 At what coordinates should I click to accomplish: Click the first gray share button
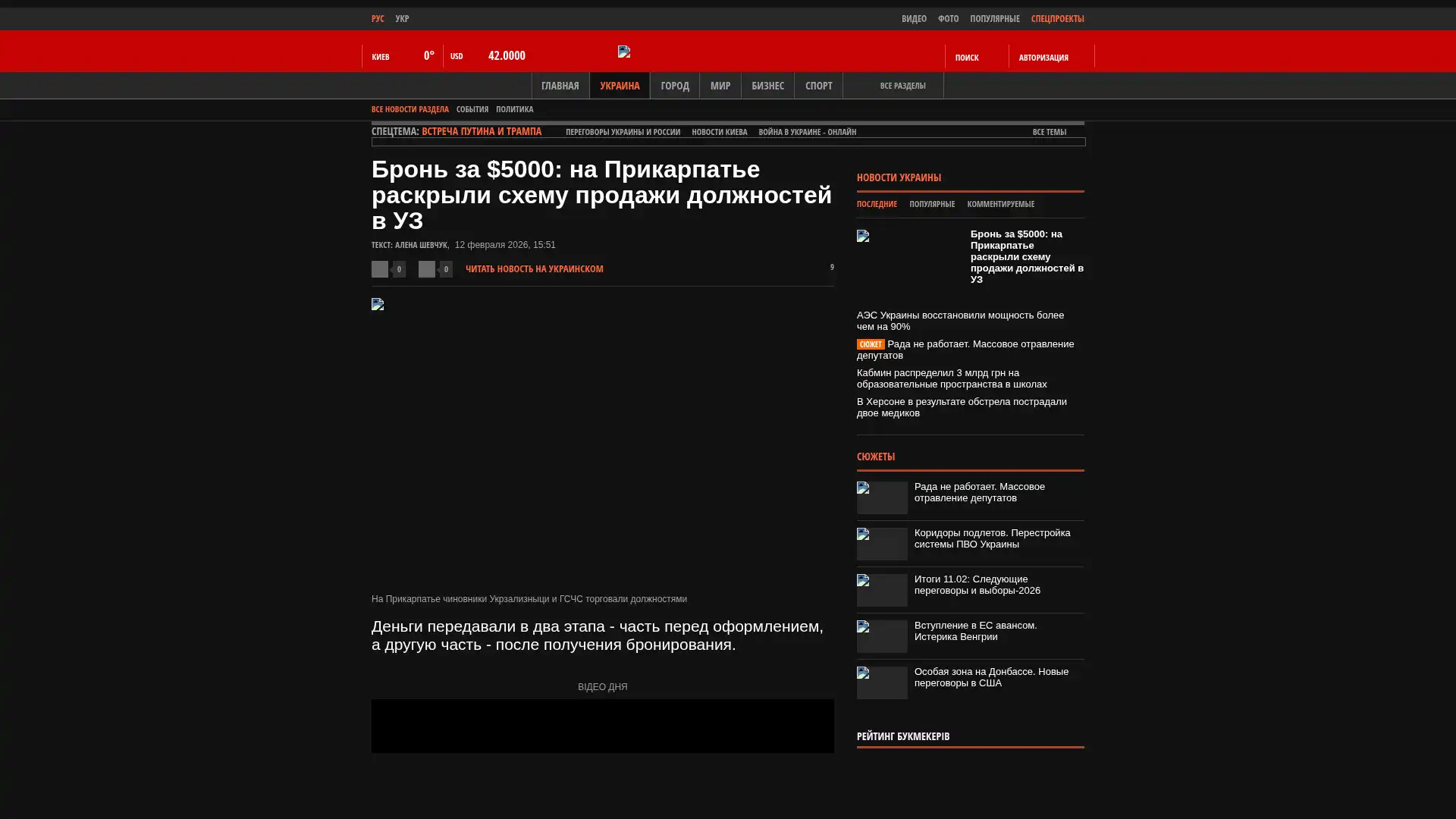380,269
